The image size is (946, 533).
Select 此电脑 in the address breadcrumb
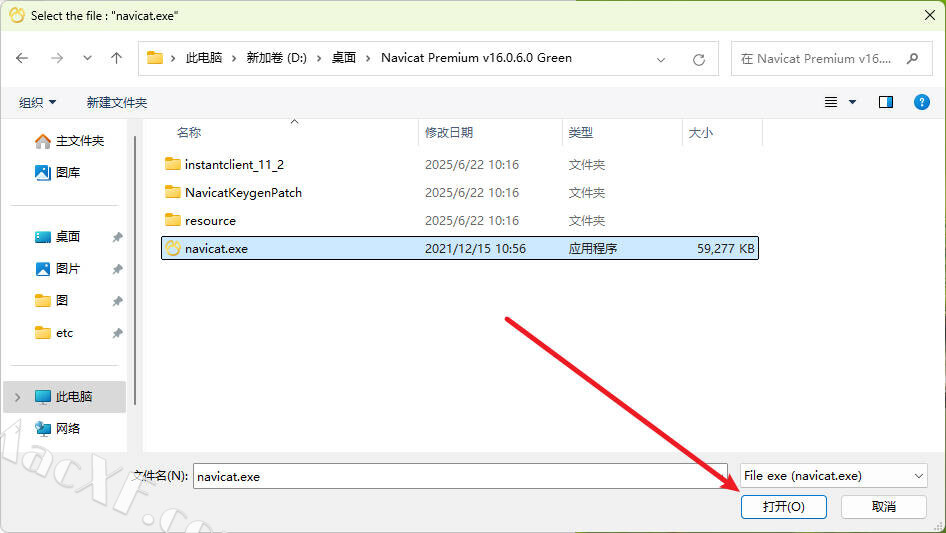click(x=204, y=58)
